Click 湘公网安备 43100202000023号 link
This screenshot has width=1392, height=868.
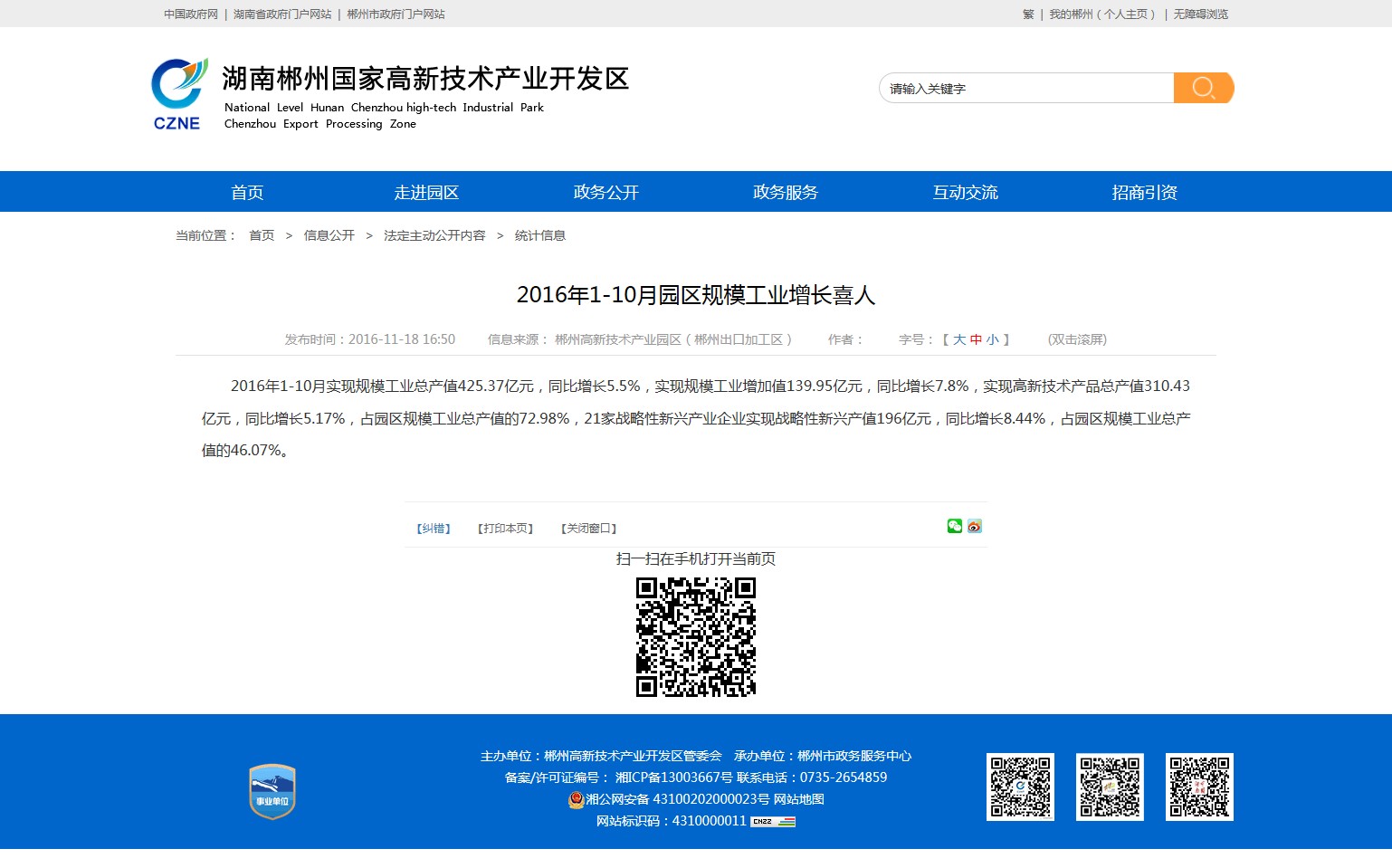pos(677,799)
